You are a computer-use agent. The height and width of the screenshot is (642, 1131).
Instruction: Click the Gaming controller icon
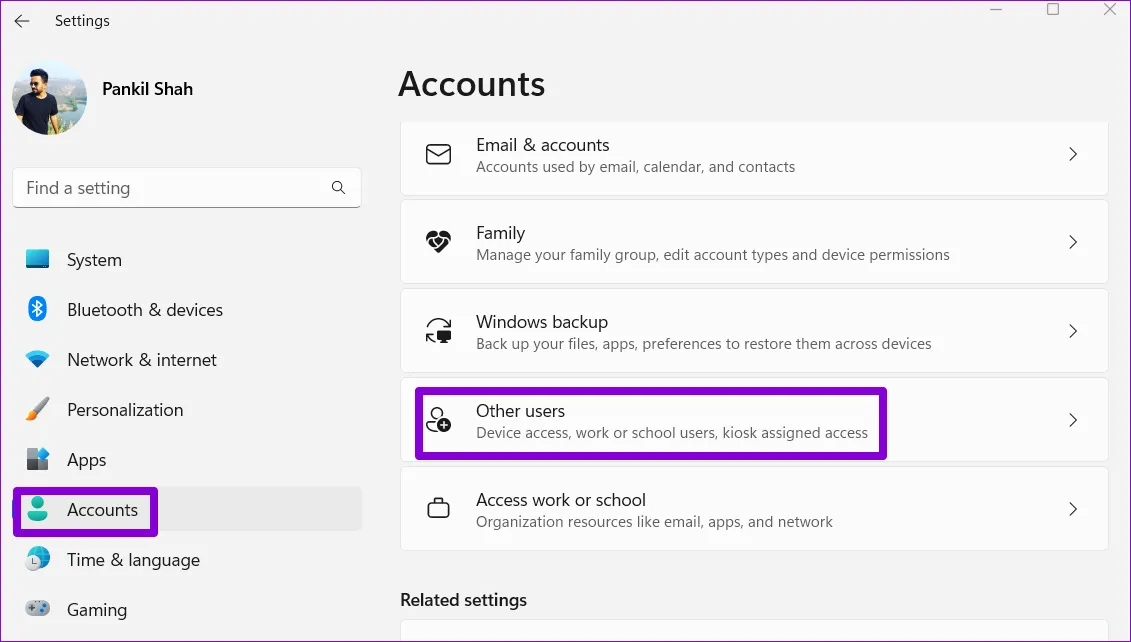point(36,609)
